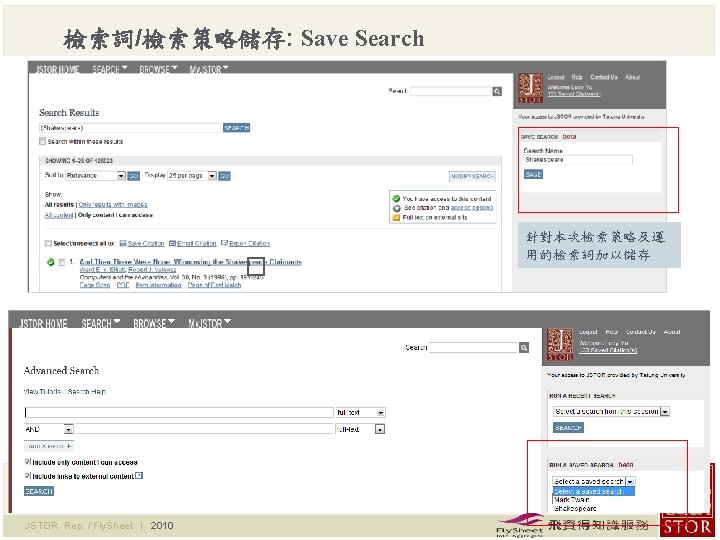Click GO button beside Sort by dropdown

click(133, 176)
